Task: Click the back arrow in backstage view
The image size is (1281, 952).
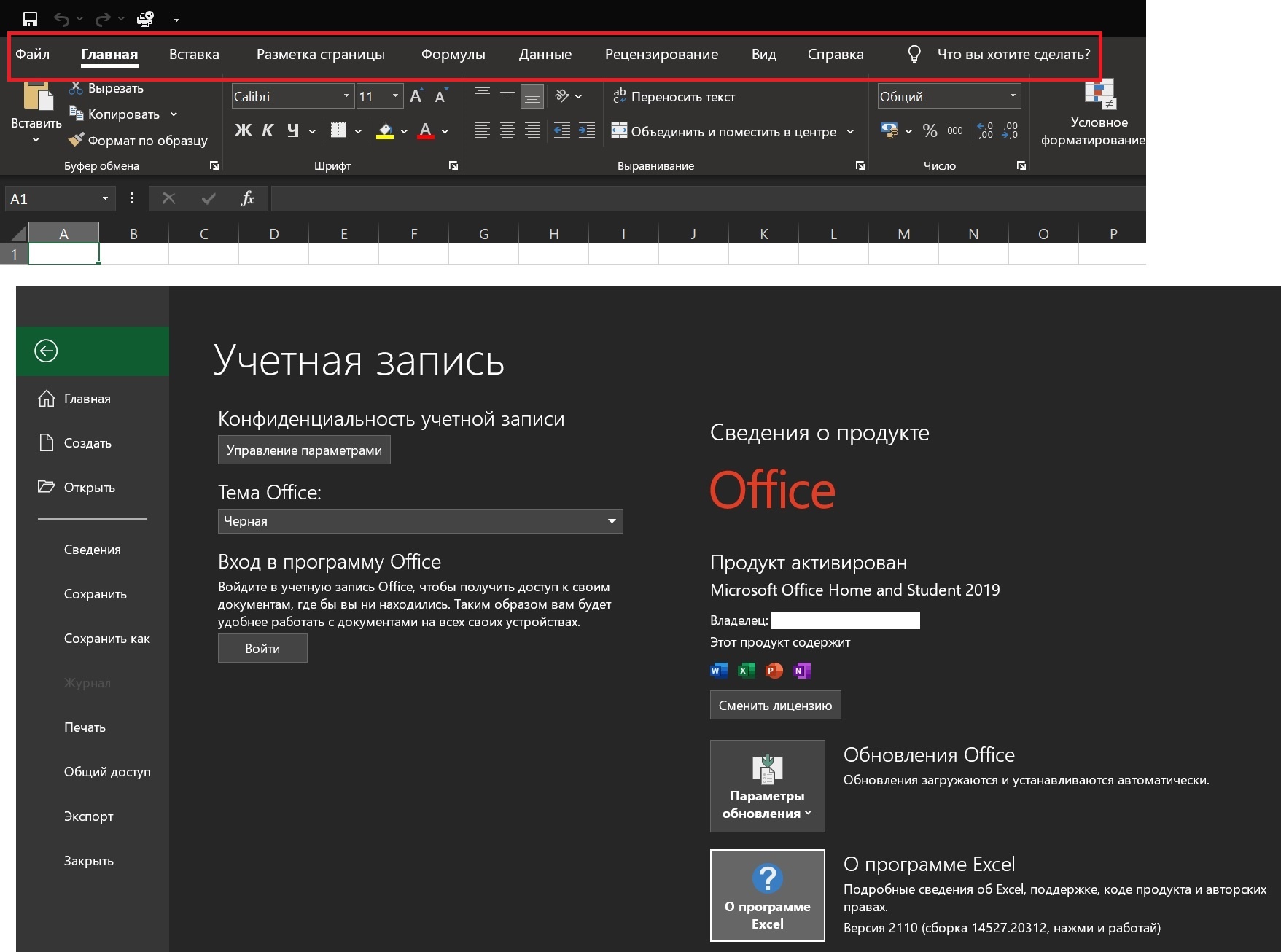Action: coord(46,351)
